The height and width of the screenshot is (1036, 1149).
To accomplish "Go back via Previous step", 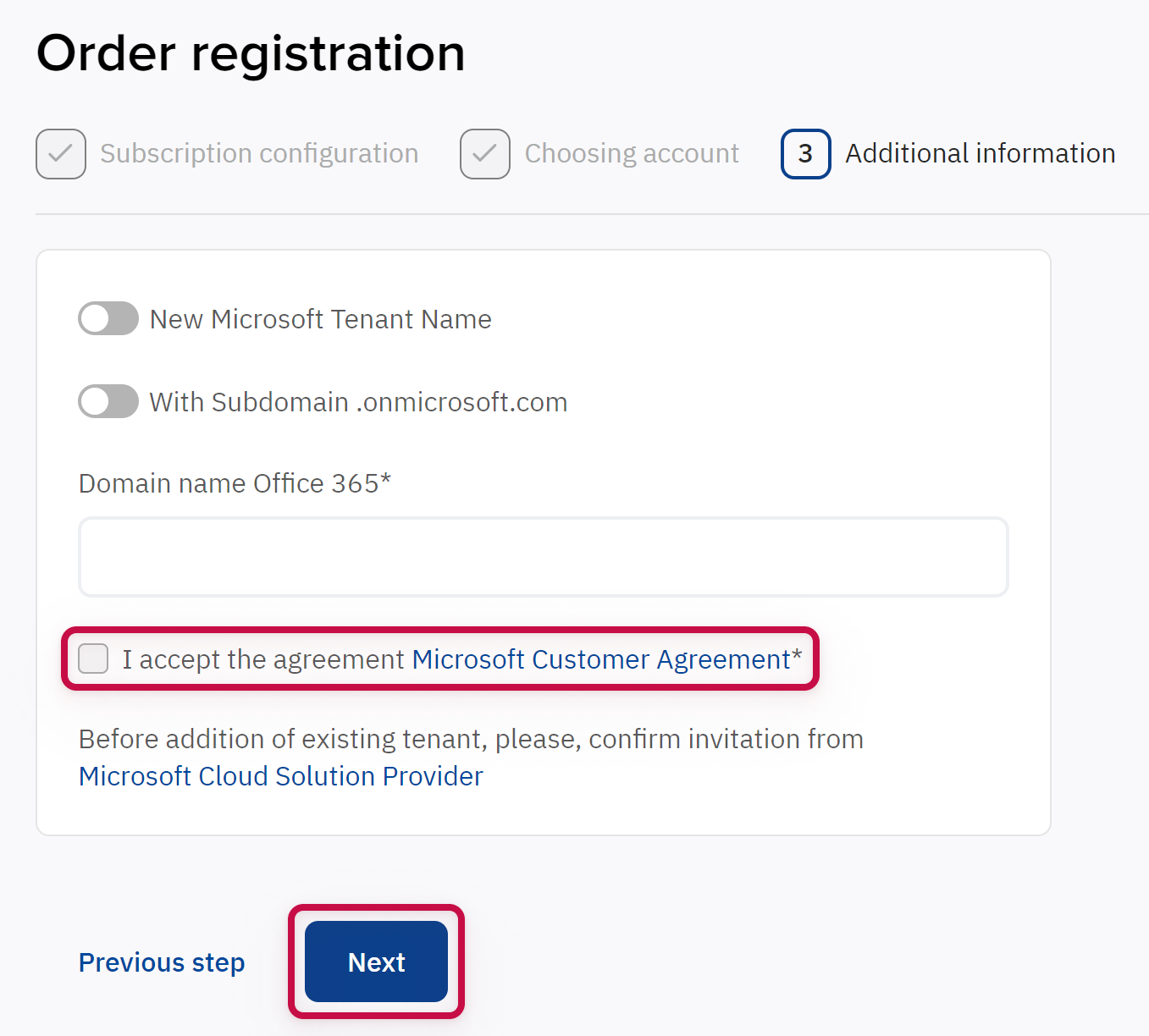I will 162,962.
